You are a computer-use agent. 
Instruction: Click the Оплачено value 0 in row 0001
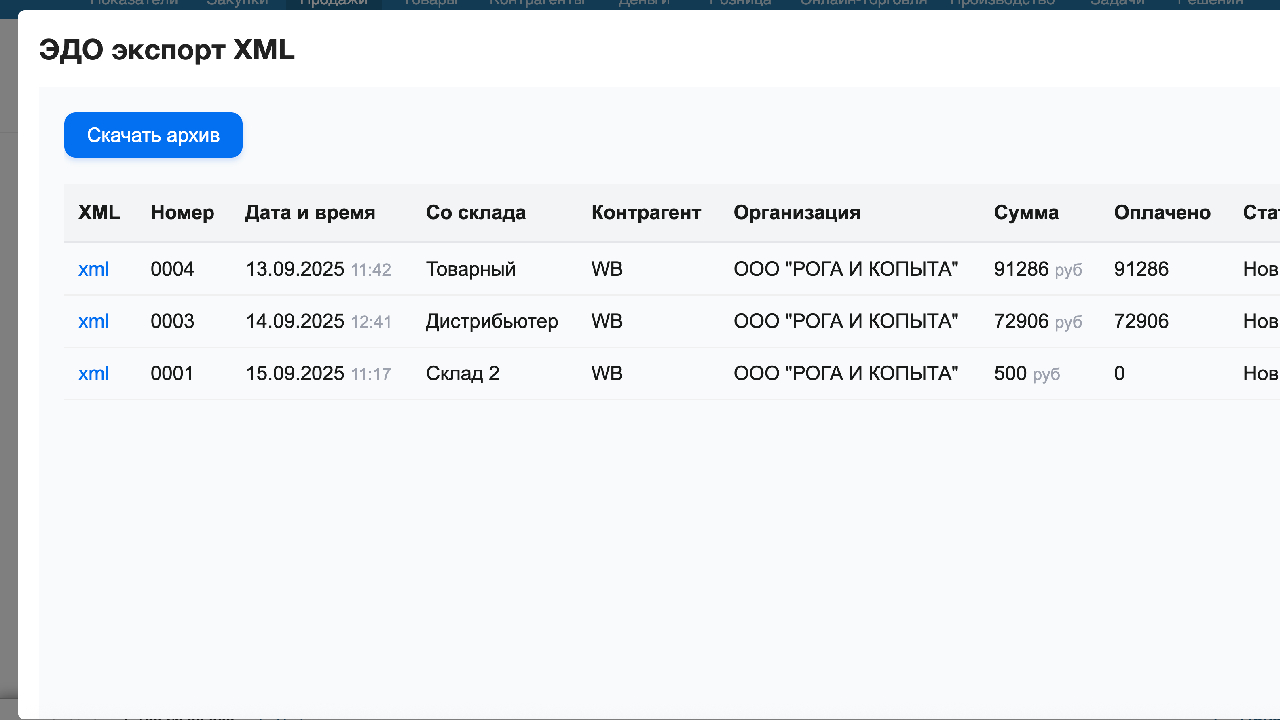click(x=1119, y=373)
